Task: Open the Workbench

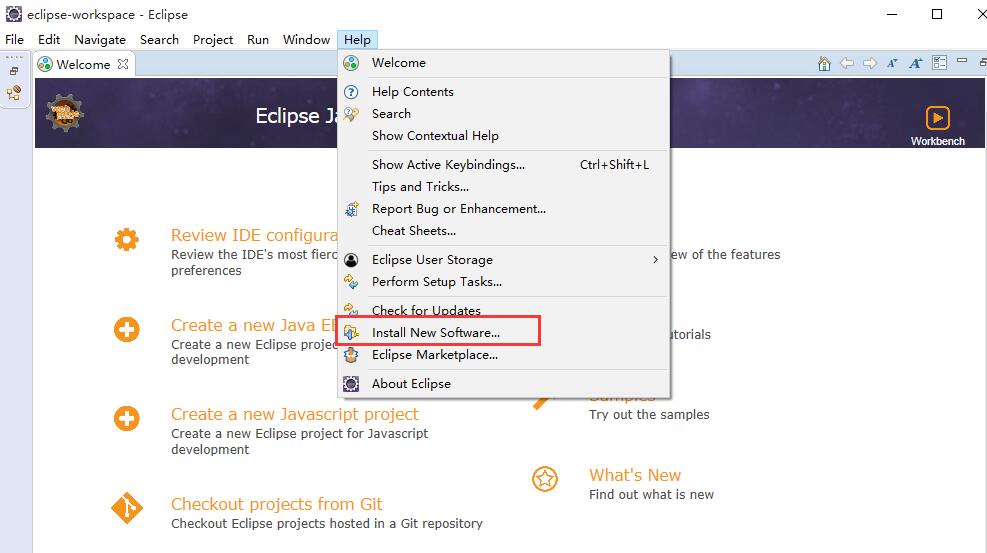Action: 938,126
